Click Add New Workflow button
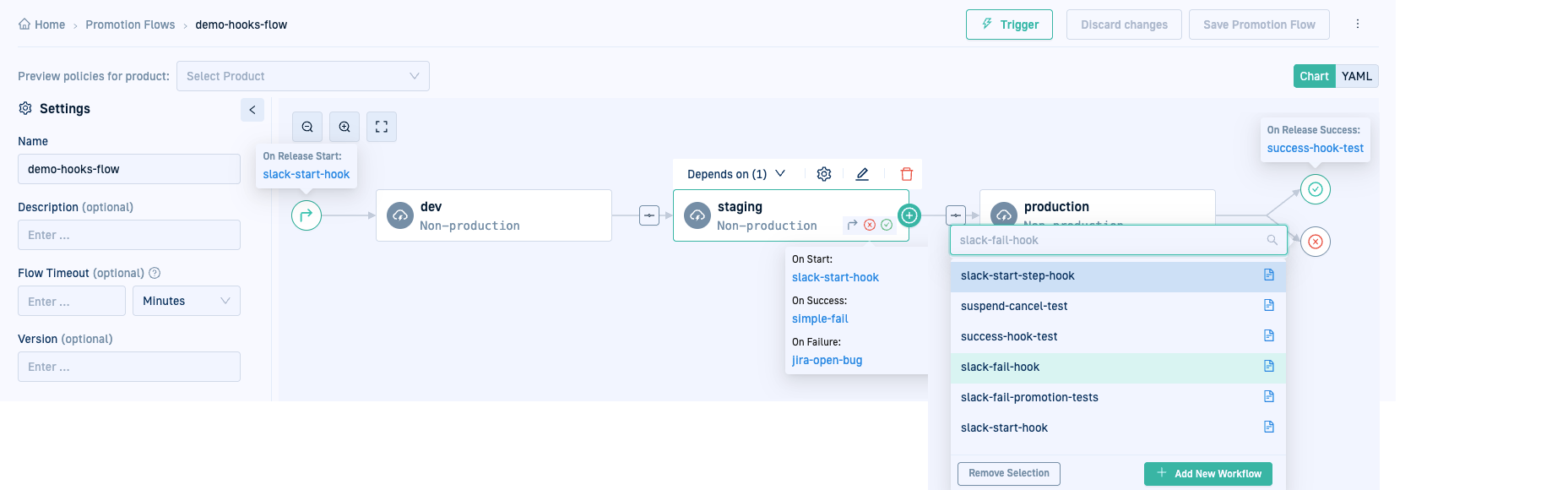This screenshot has width=1568, height=490. [1207, 474]
